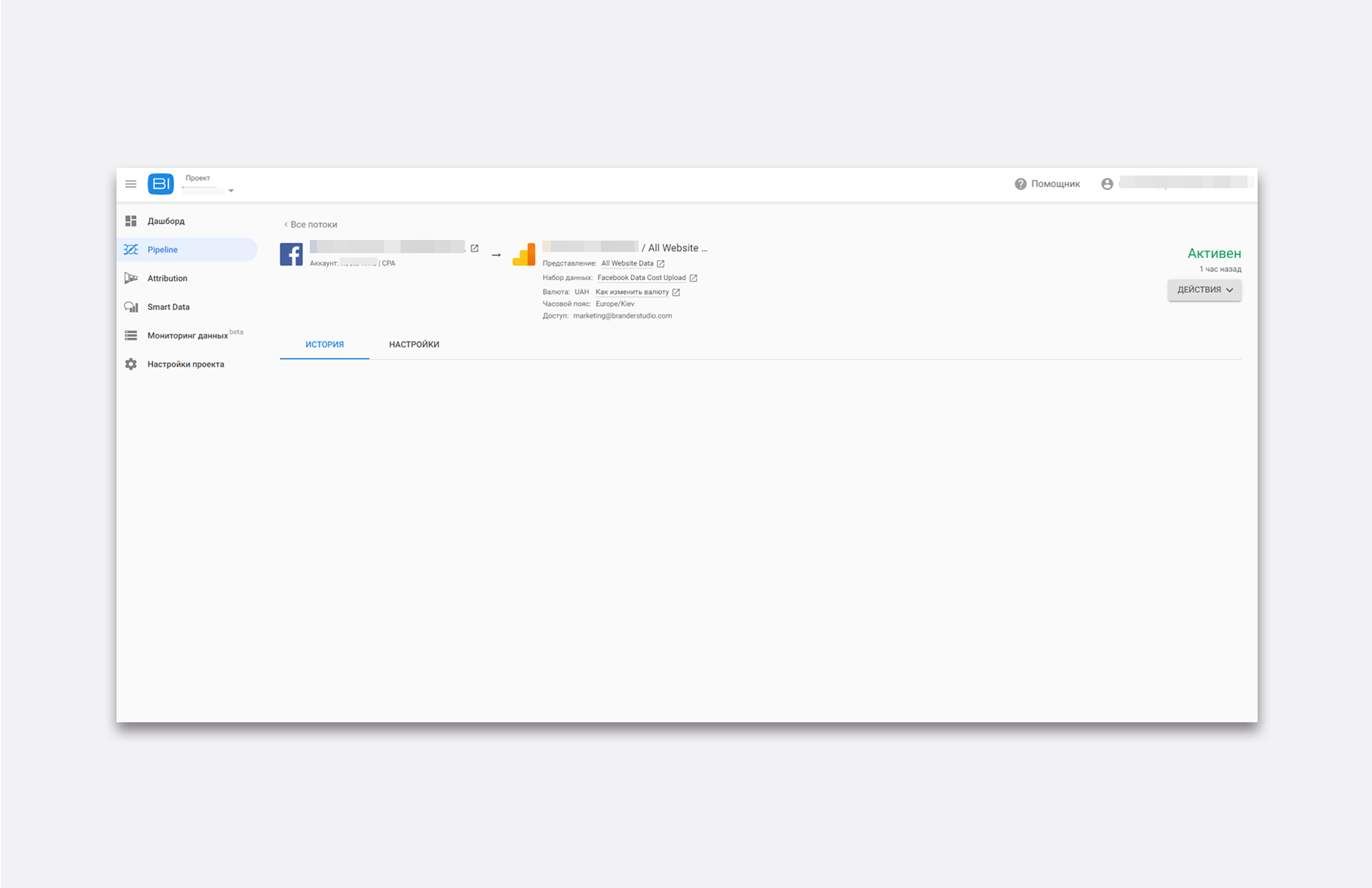Expand the project selector dropdown (Проект)
Image resolution: width=1372 pixels, height=888 pixels.
point(231,191)
